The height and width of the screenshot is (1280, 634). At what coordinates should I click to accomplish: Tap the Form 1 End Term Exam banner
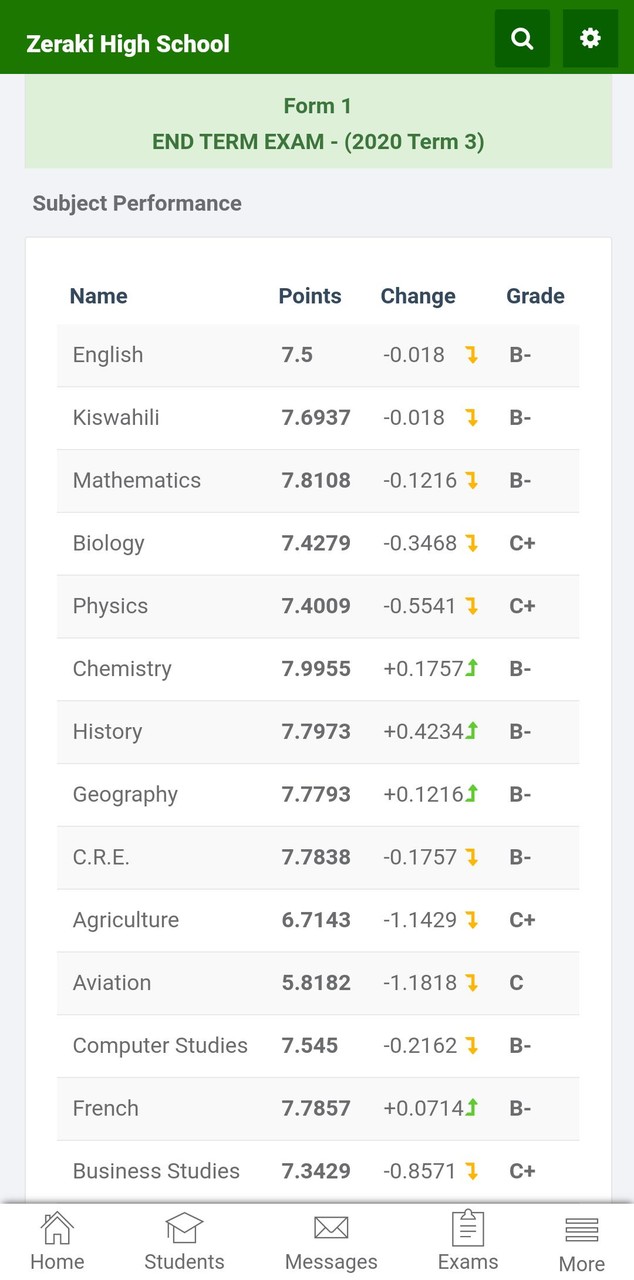pos(318,124)
